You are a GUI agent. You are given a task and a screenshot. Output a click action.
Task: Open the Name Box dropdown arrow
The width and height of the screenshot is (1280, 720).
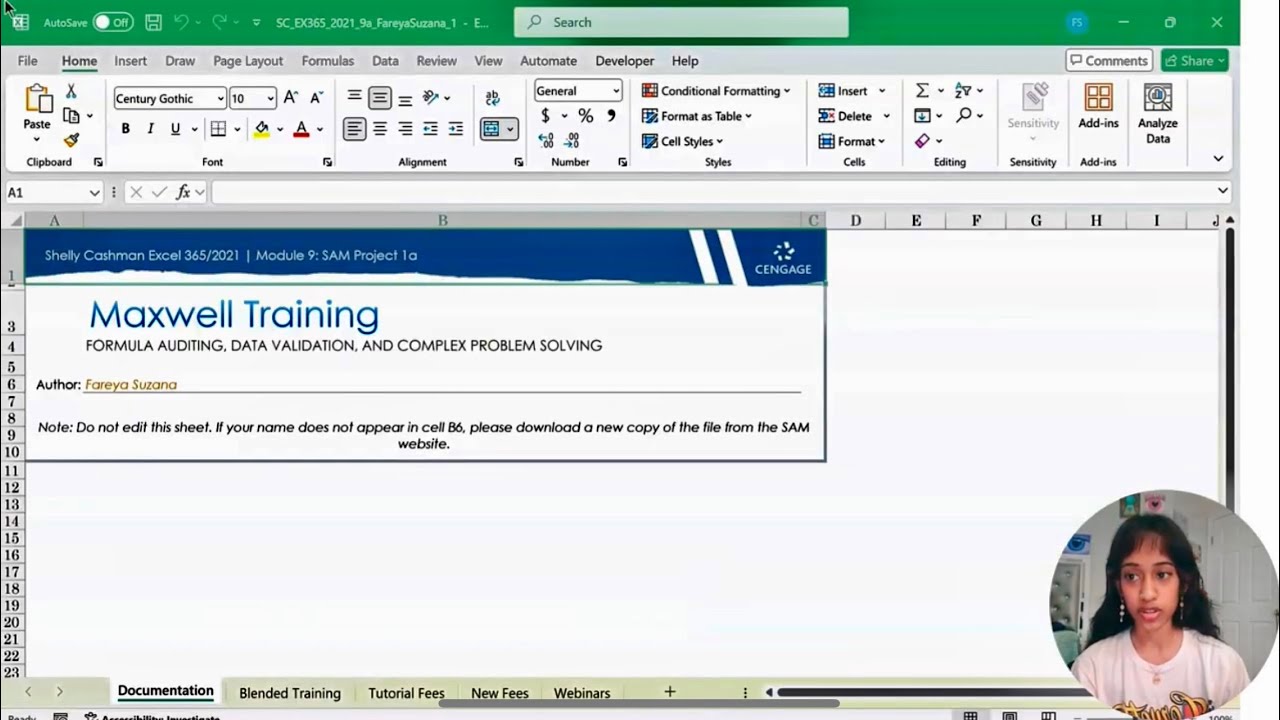point(95,192)
